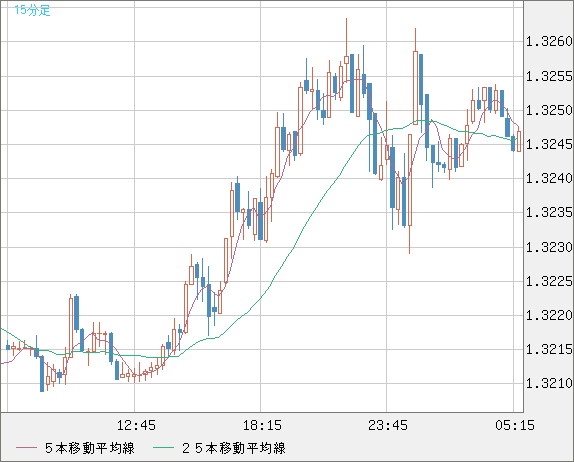
Task: Click the 1.3260 price axis label
Action: tap(549, 41)
